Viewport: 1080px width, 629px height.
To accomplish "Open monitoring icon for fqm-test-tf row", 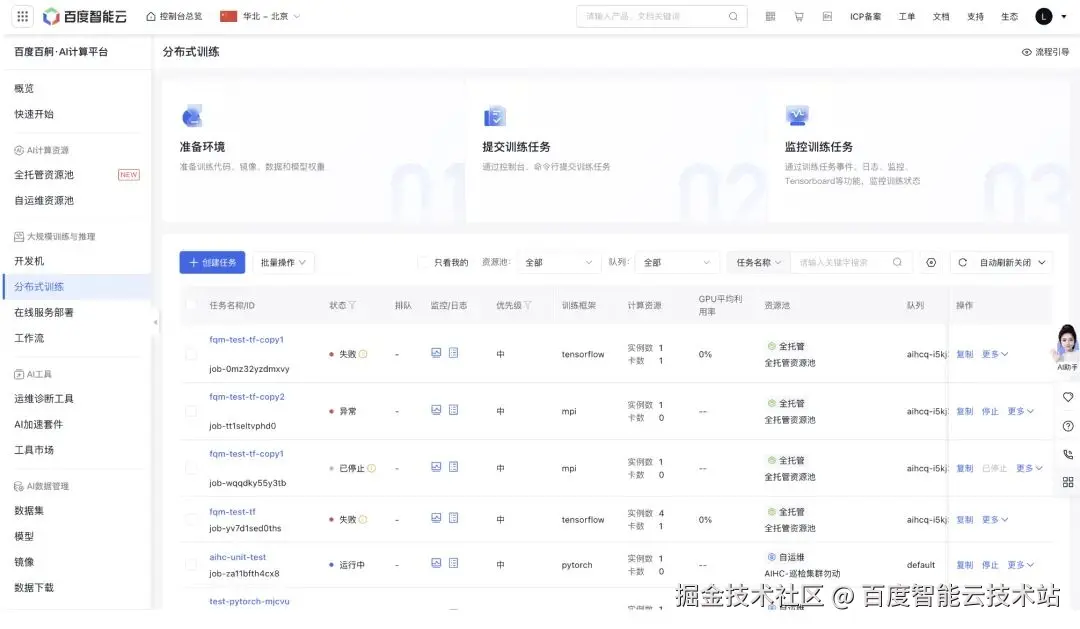I will point(436,518).
